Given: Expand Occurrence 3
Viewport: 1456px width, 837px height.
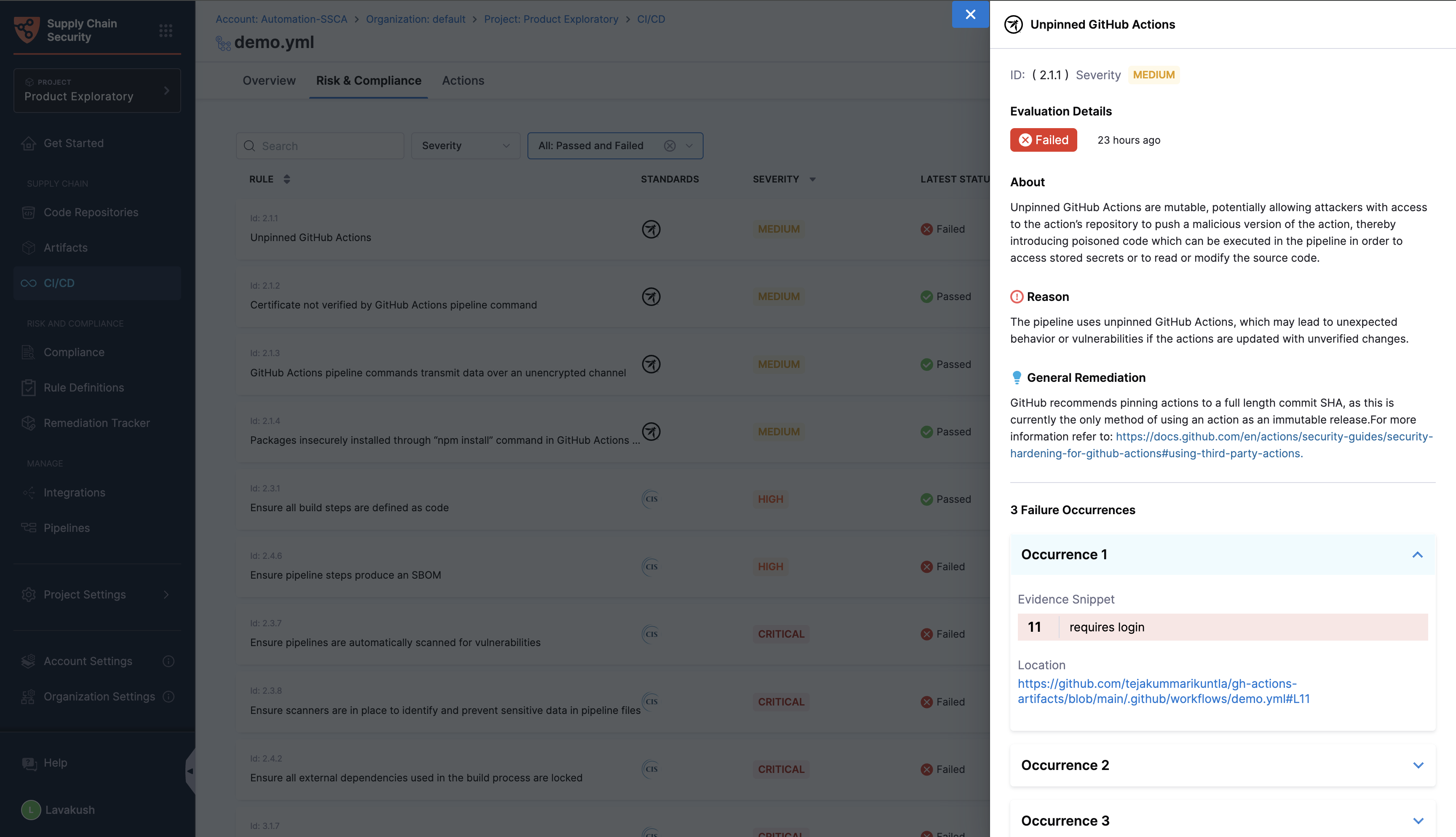Looking at the screenshot, I should coord(1418,821).
